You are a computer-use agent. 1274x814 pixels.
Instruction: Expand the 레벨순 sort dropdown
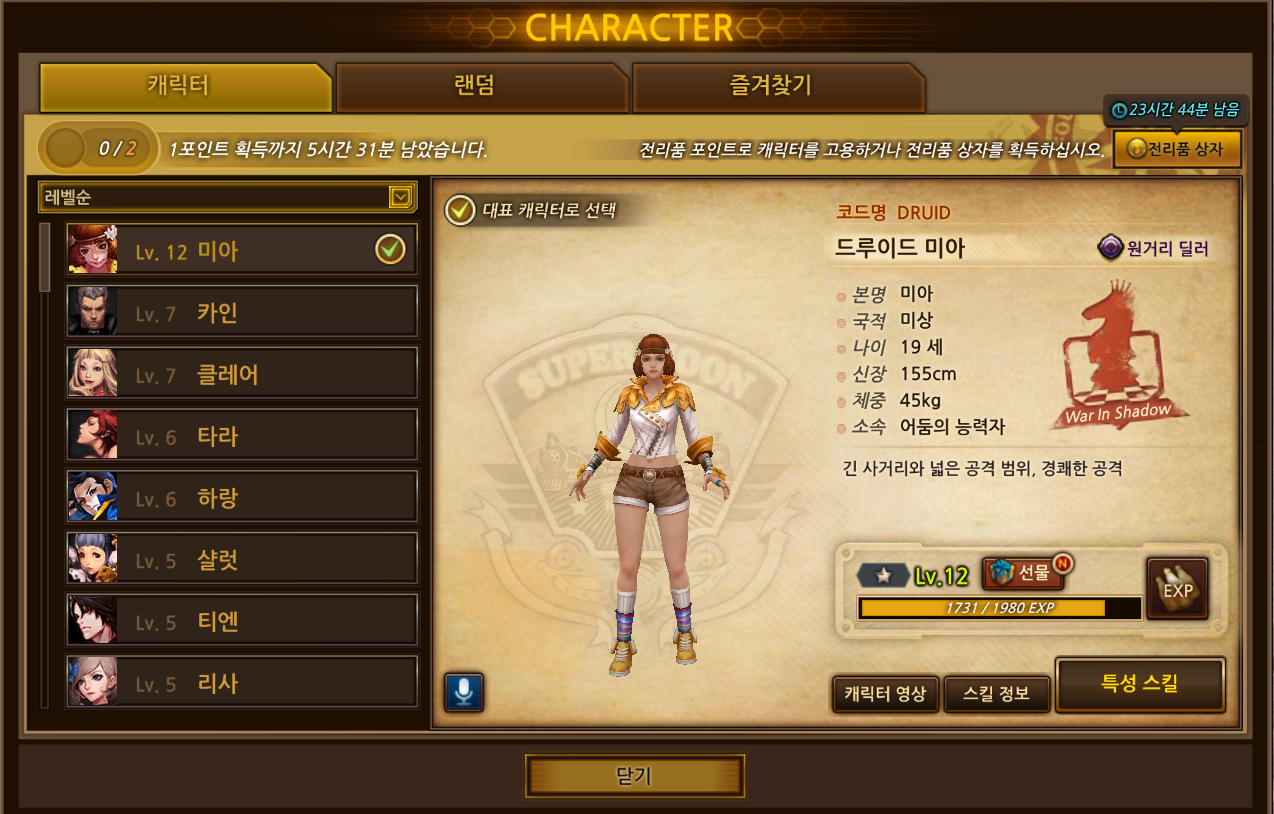tap(227, 197)
